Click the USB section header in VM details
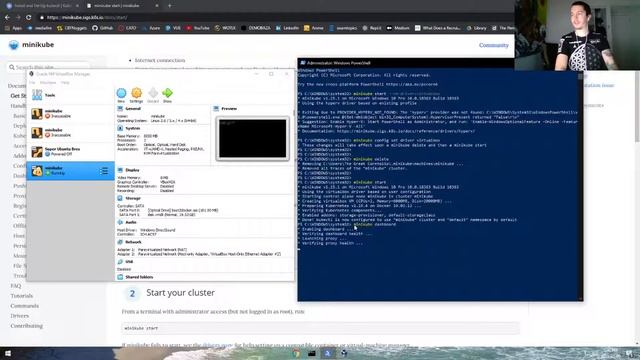The image size is (640, 360). tap(129, 261)
